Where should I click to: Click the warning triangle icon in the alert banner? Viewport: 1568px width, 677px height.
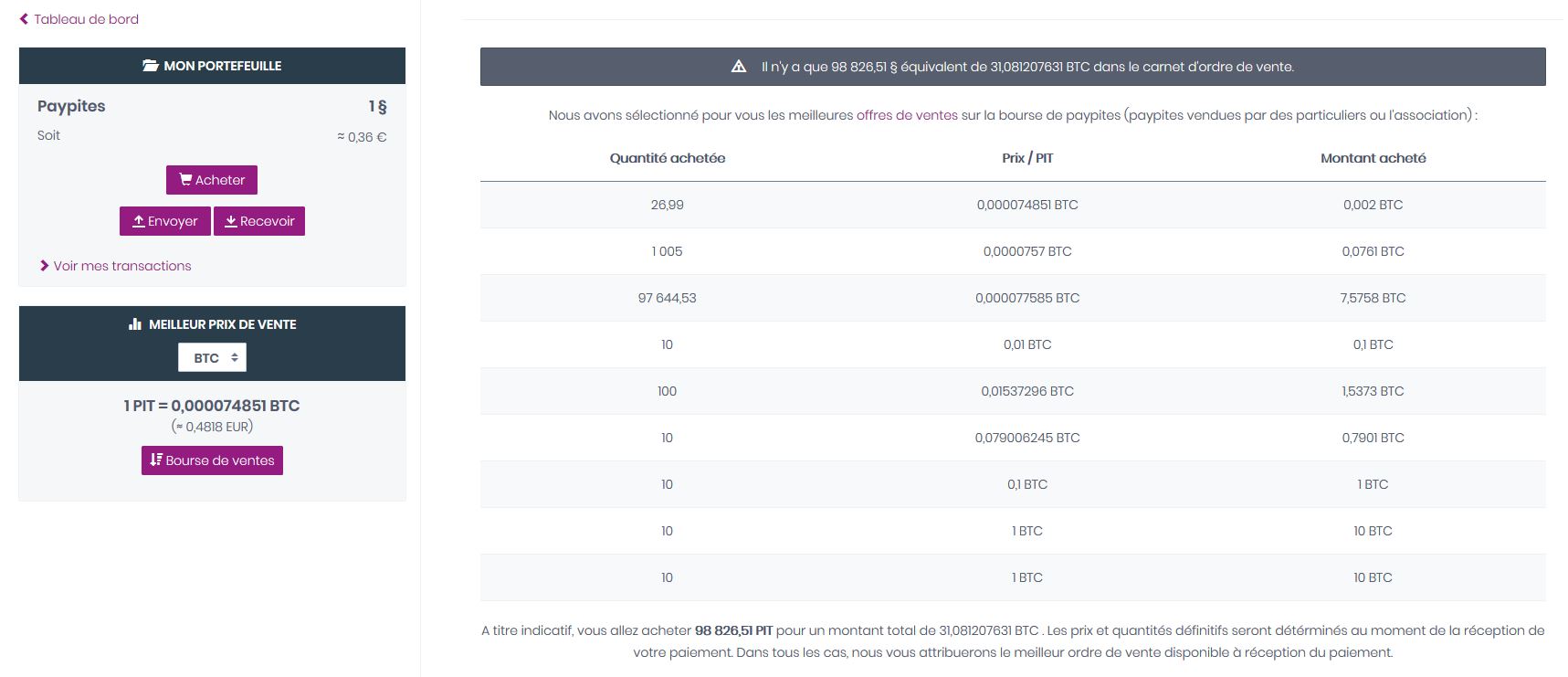739,67
